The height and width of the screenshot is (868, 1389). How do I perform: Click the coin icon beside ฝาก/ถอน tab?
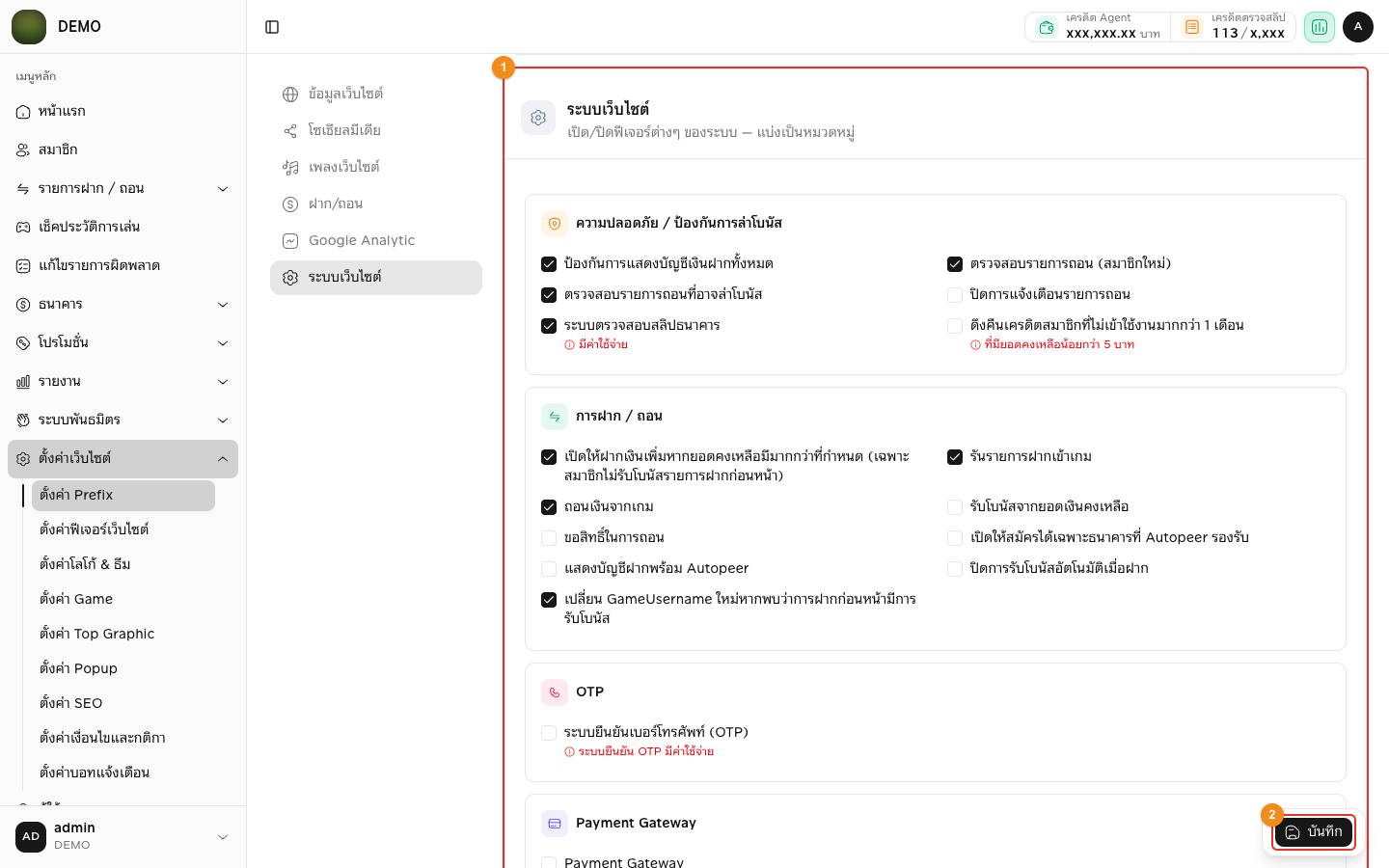click(x=290, y=204)
